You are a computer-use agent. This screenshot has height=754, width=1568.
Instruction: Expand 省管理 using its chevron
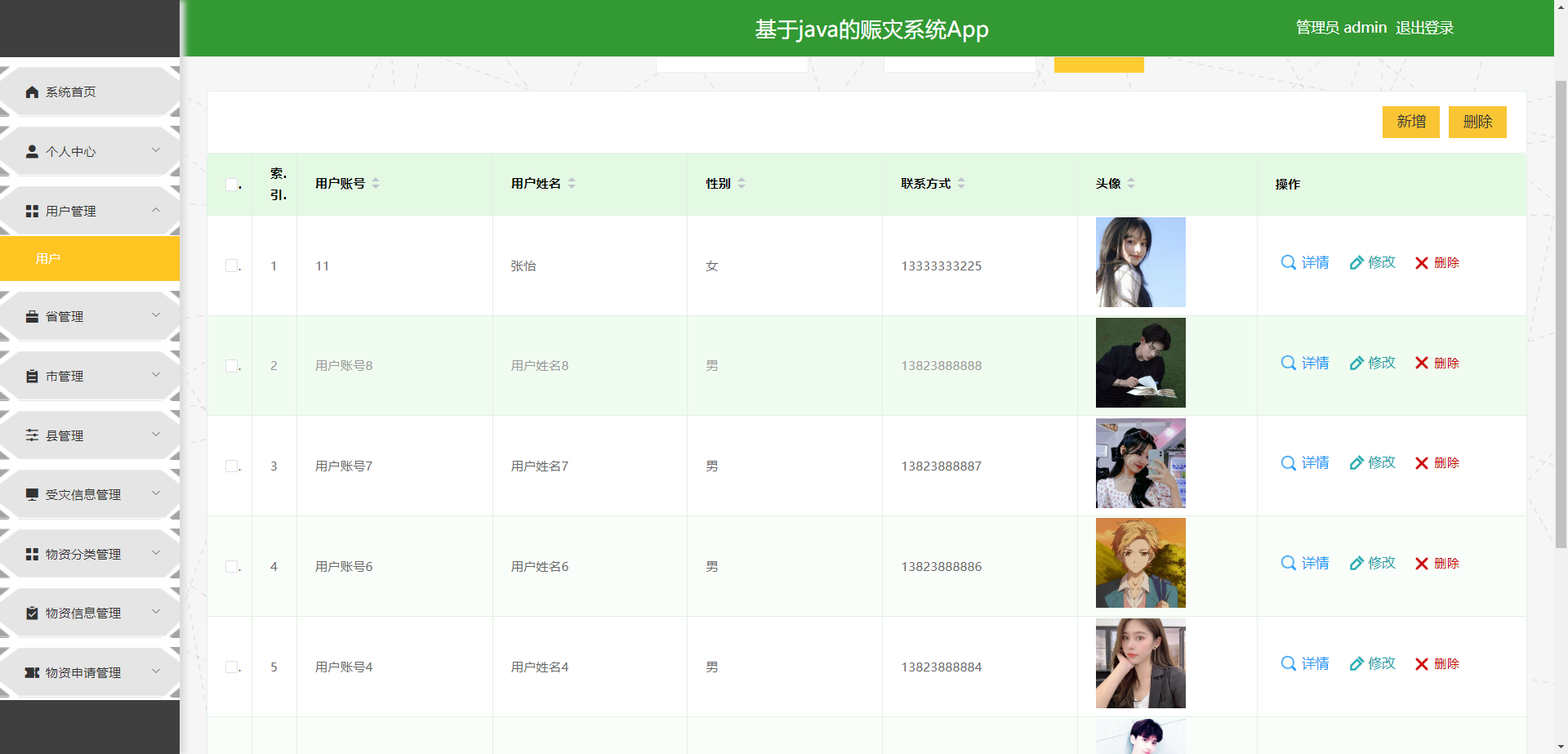tap(156, 315)
